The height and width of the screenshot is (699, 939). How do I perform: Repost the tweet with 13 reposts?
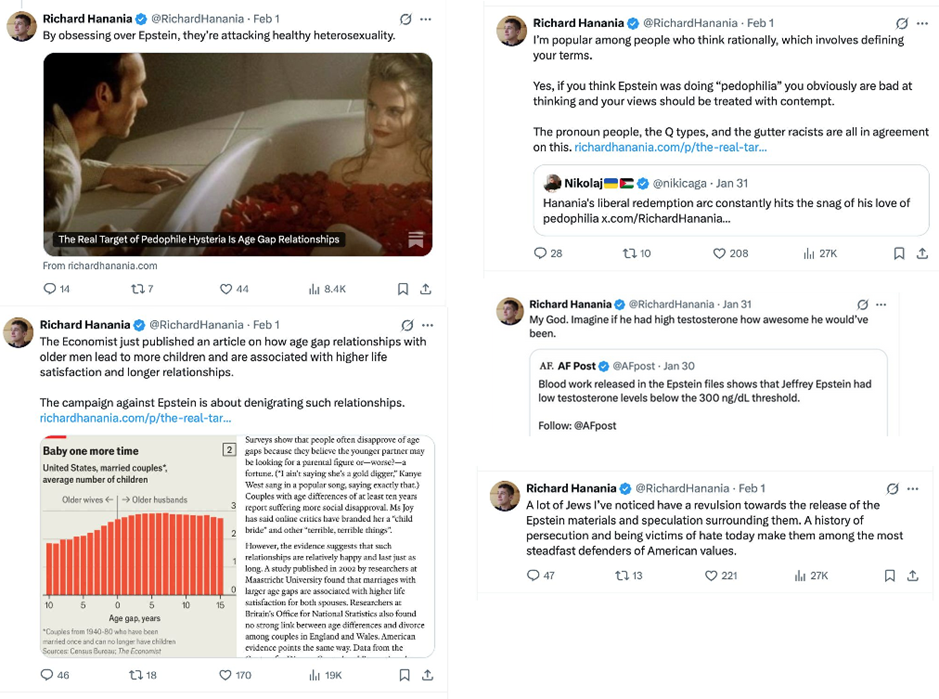pos(621,575)
